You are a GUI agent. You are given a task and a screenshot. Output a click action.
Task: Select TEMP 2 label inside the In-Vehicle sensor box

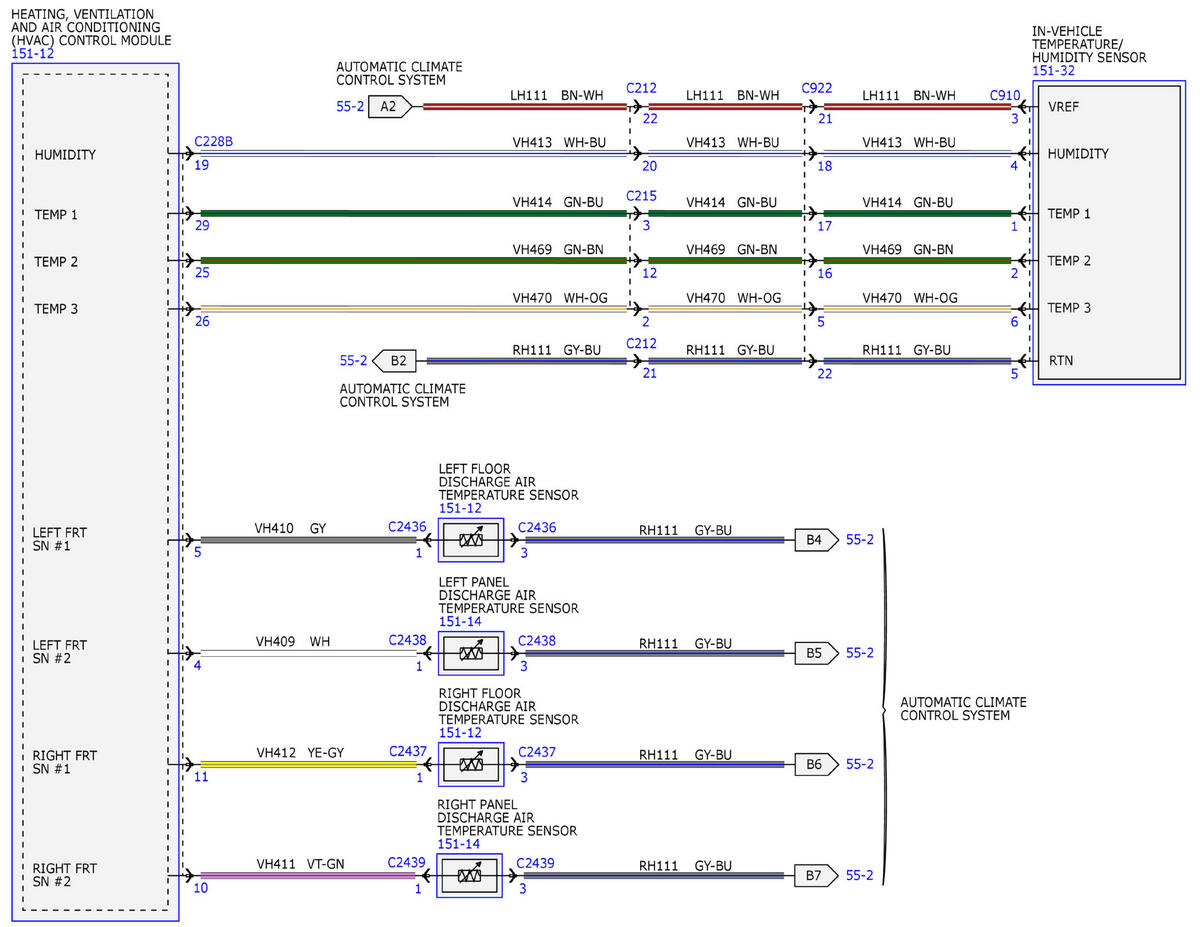(1069, 260)
